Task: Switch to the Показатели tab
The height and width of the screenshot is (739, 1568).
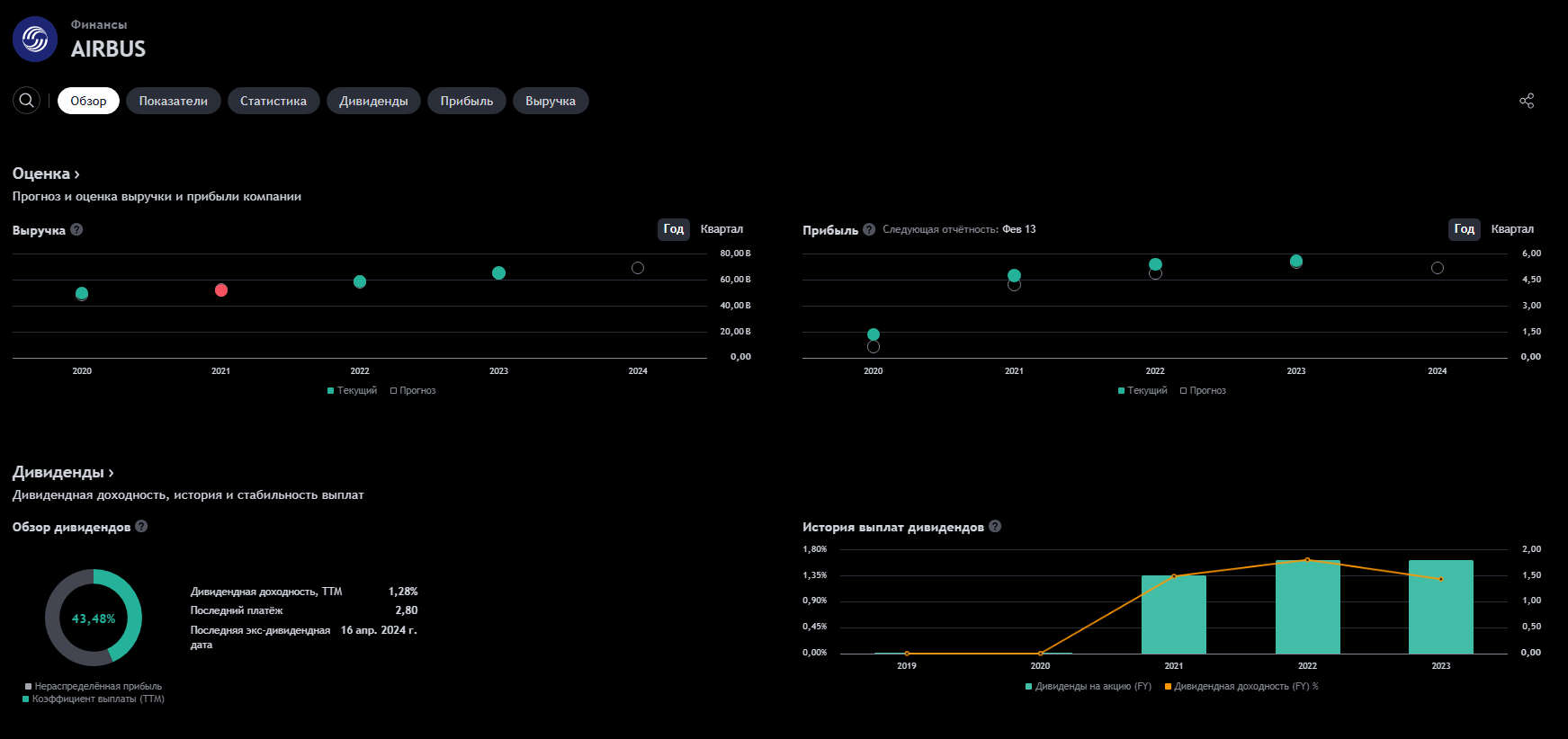Action: [x=174, y=101]
